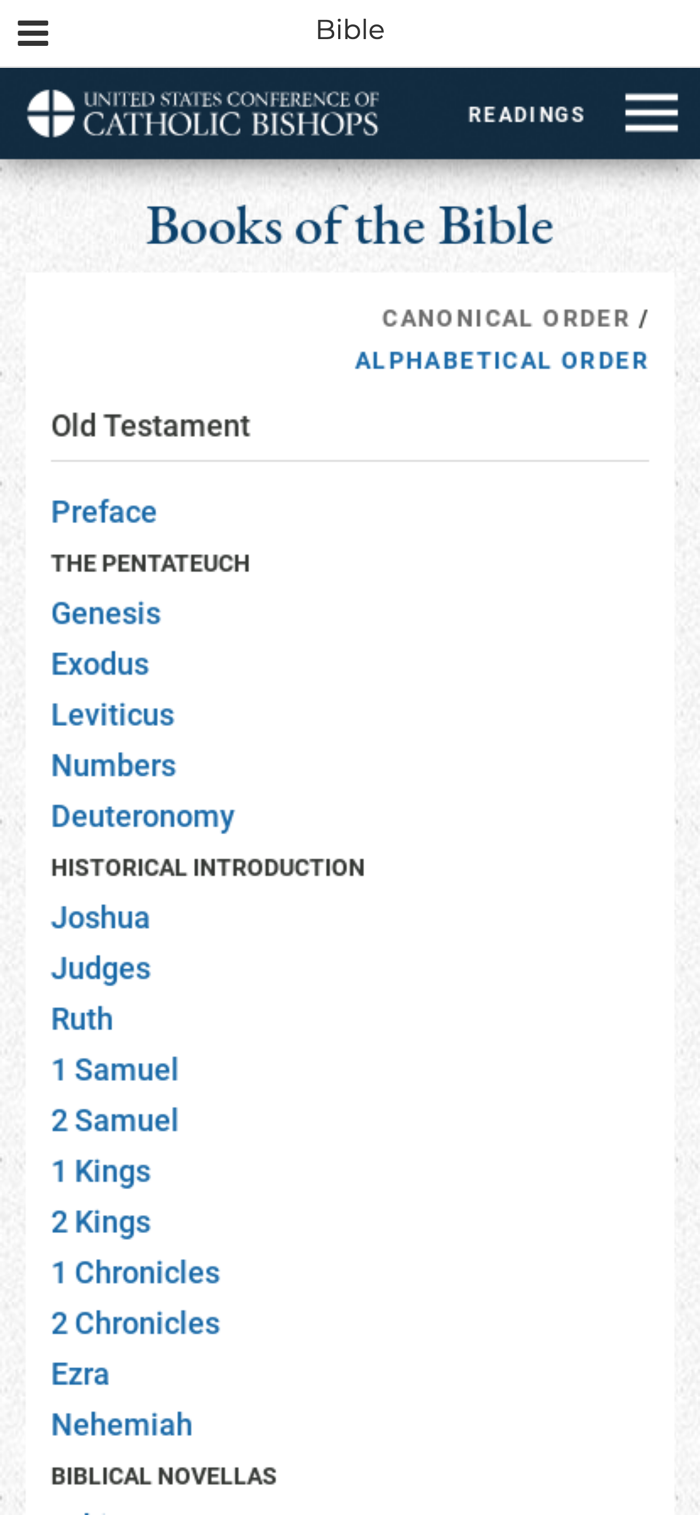Tap the USCCB cross logo

pyautogui.click(x=51, y=113)
